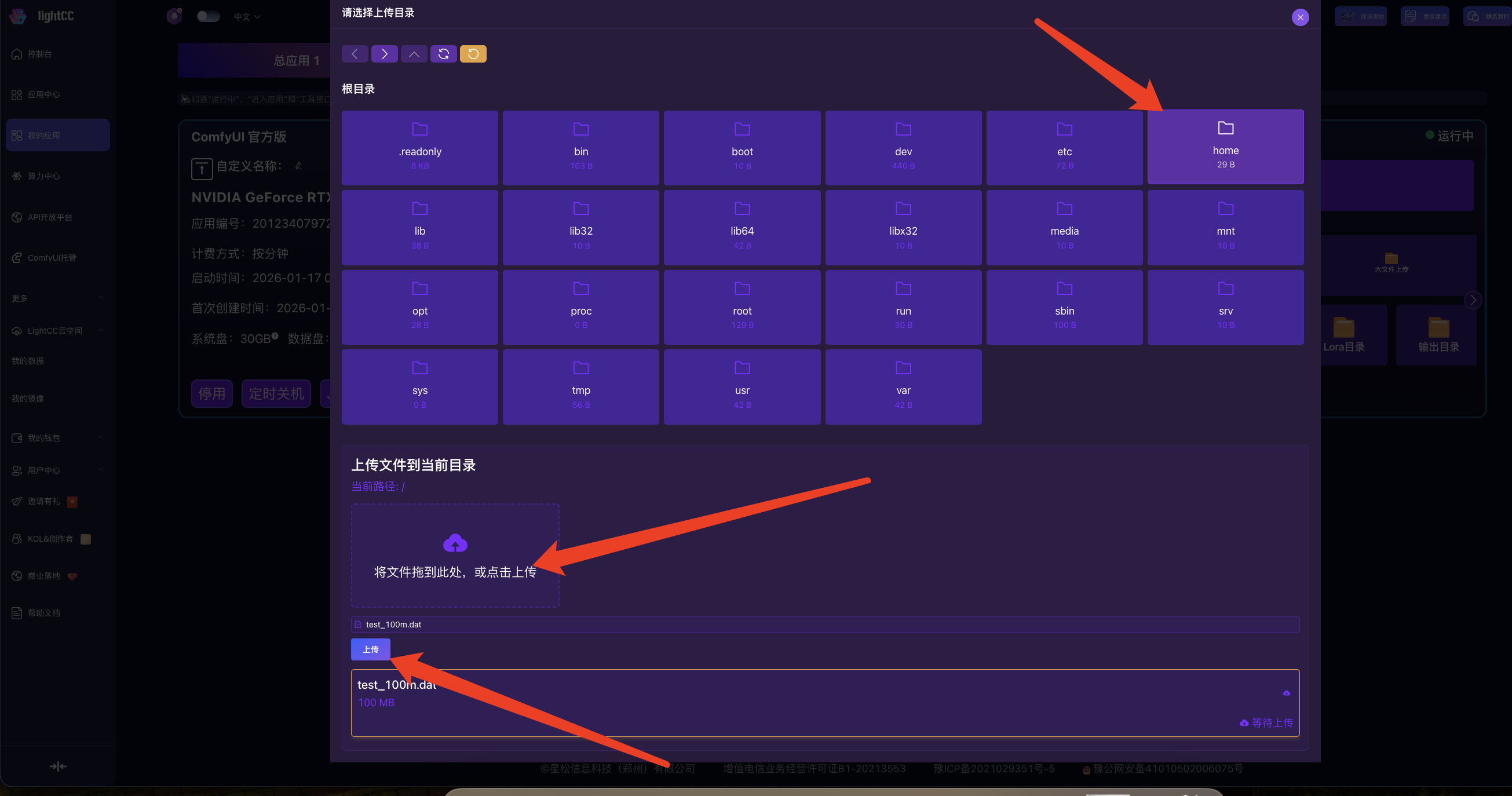The height and width of the screenshot is (796, 1512).
Task: Click the back navigation arrow button
Action: point(355,54)
